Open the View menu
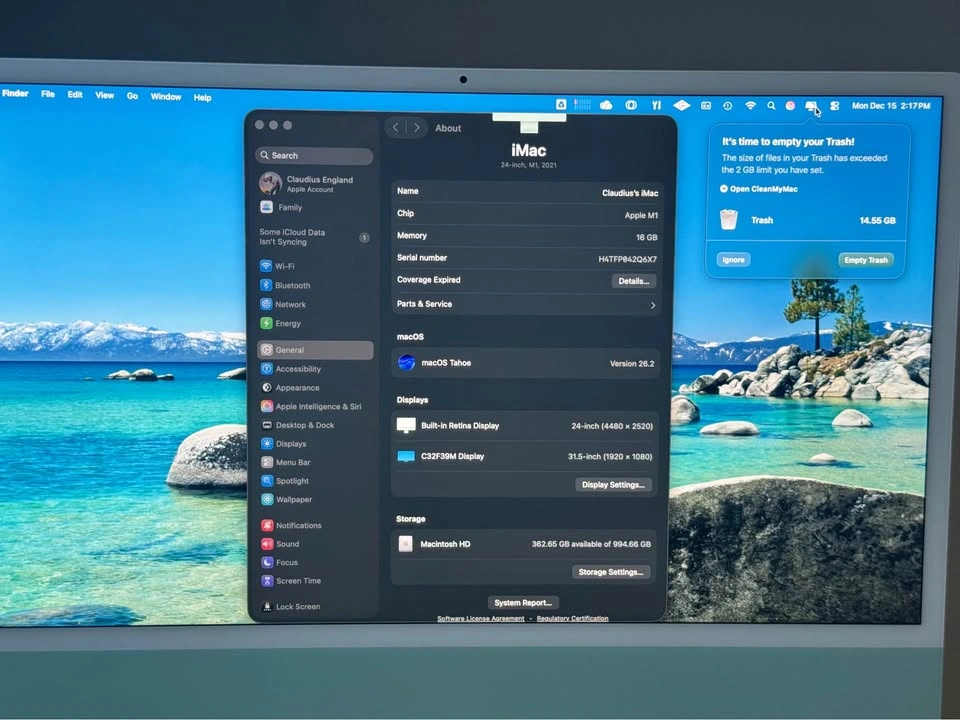Viewport: 960px width, 720px height. 105,95
